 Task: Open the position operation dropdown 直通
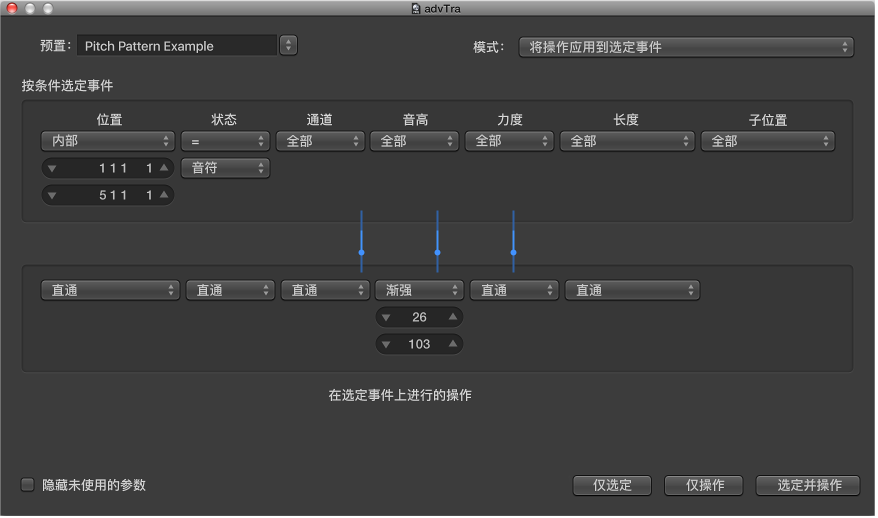tap(110, 290)
